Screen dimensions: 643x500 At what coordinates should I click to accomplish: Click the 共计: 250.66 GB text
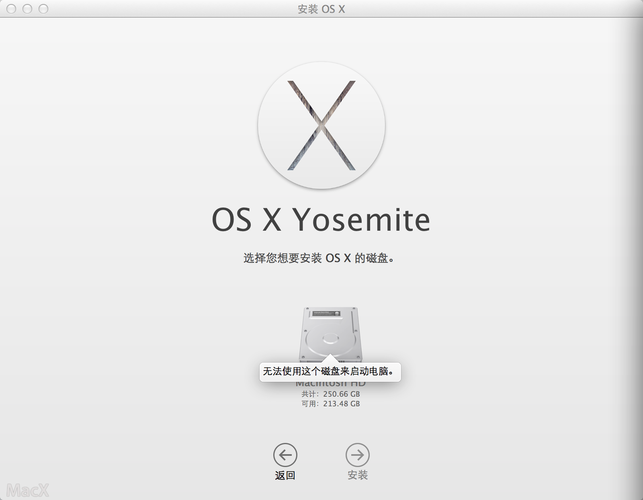(x=331, y=394)
